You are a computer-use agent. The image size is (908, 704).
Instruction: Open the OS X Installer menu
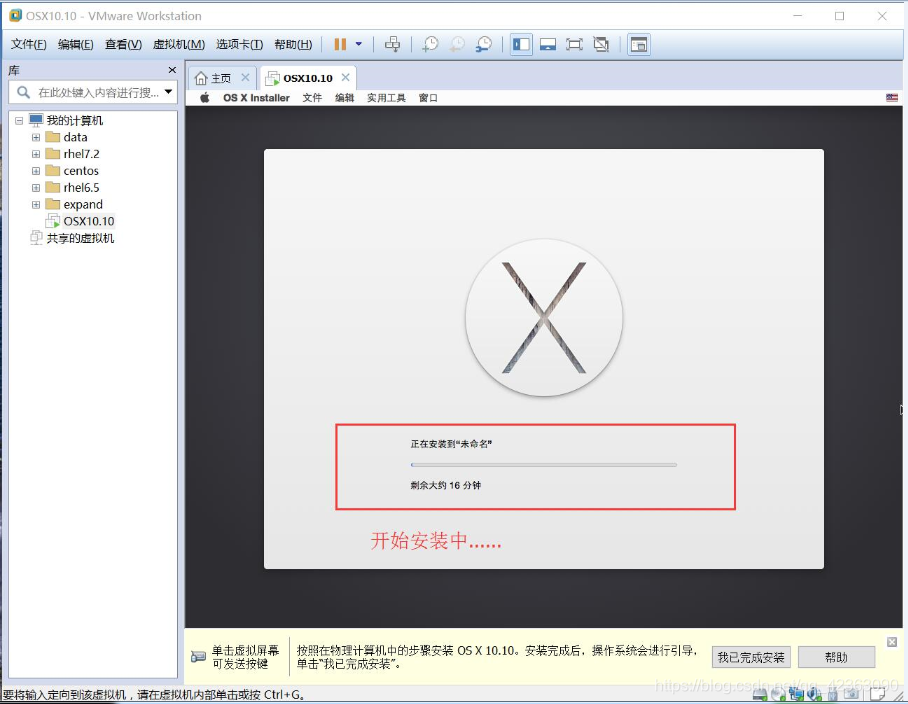tap(257, 98)
